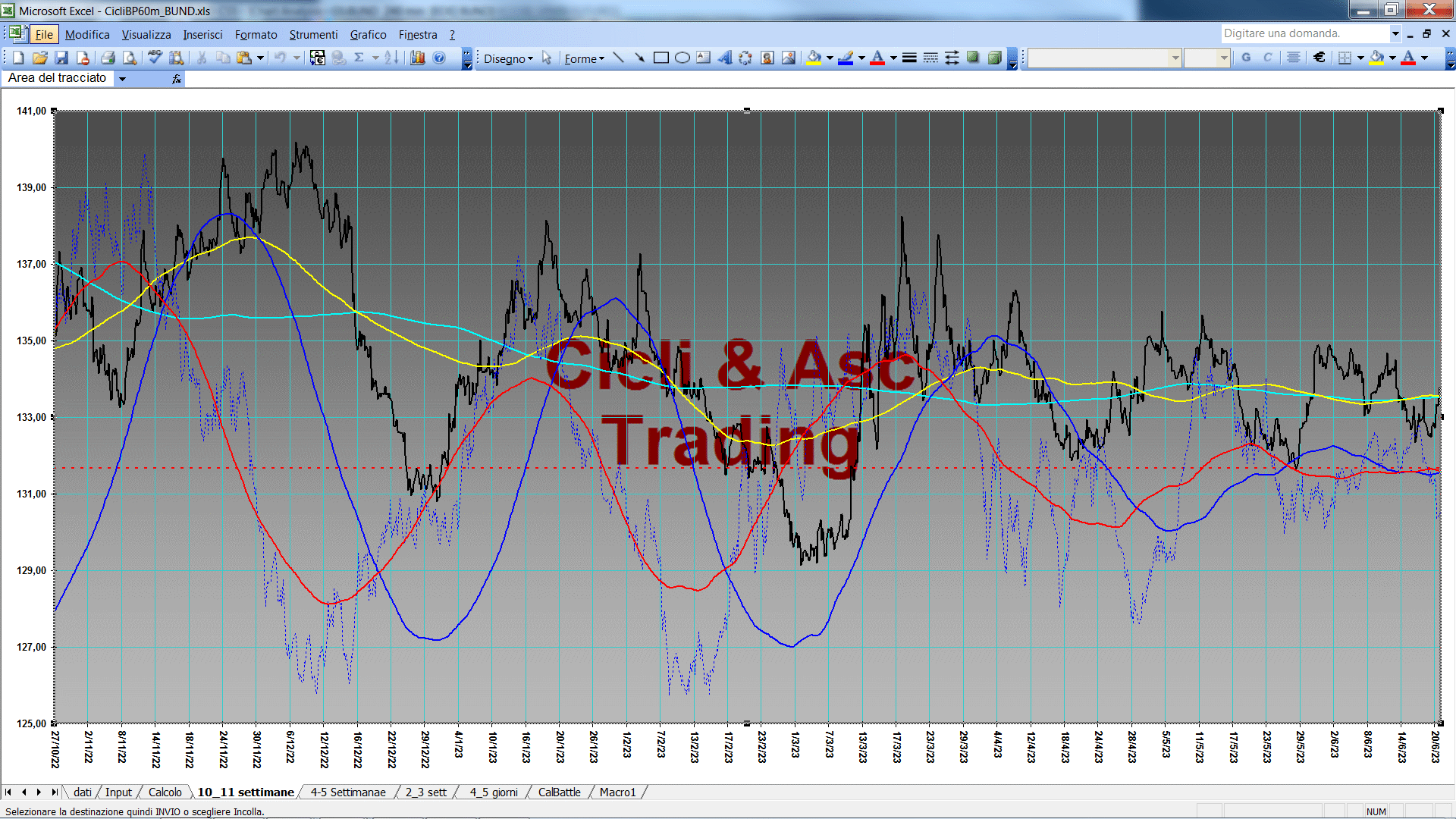The height and width of the screenshot is (819, 1456).
Task: Open the Modifica menu
Action: tap(87, 34)
